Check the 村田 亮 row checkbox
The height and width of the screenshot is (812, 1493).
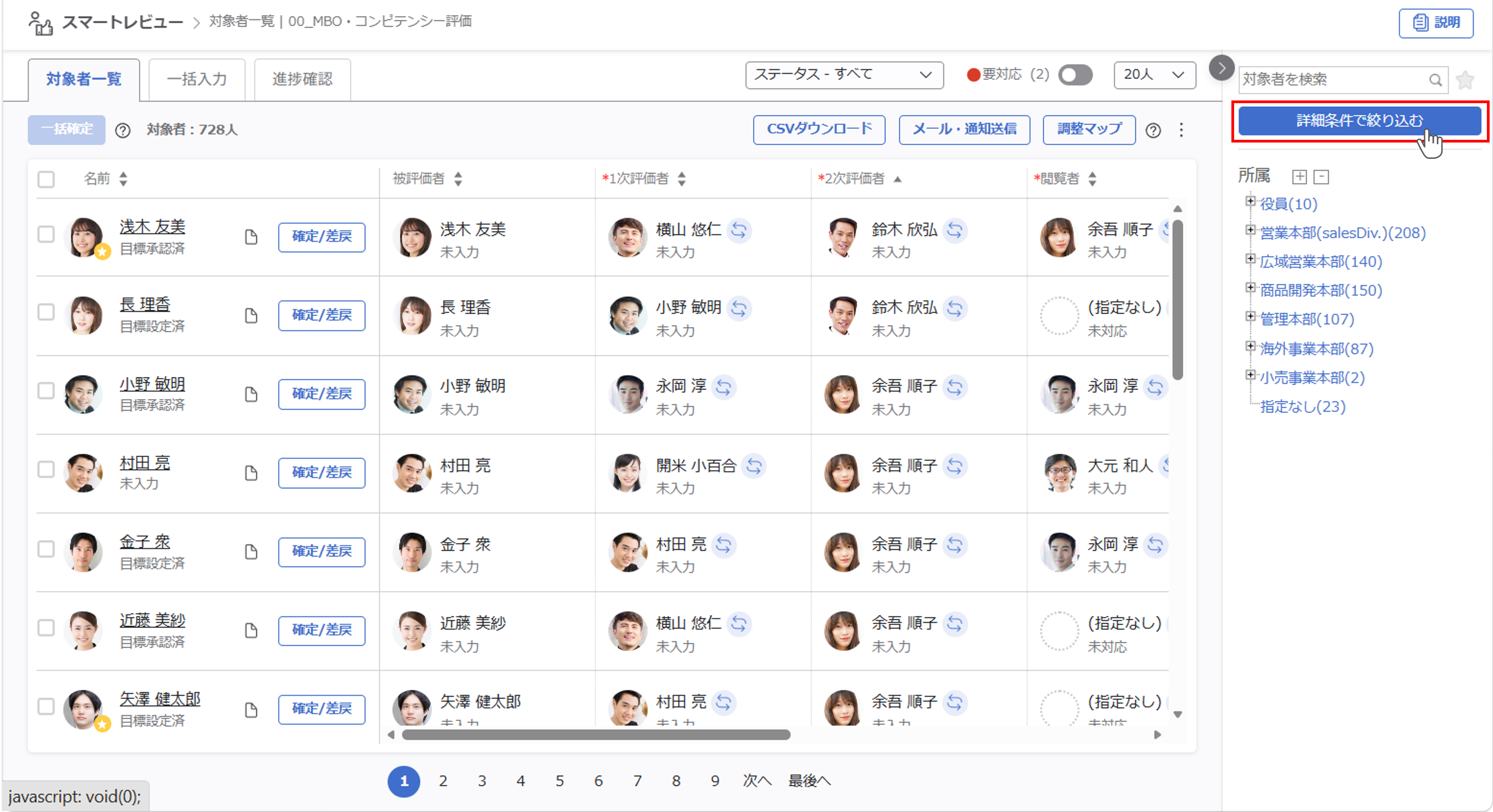pyautogui.click(x=46, y=470)
